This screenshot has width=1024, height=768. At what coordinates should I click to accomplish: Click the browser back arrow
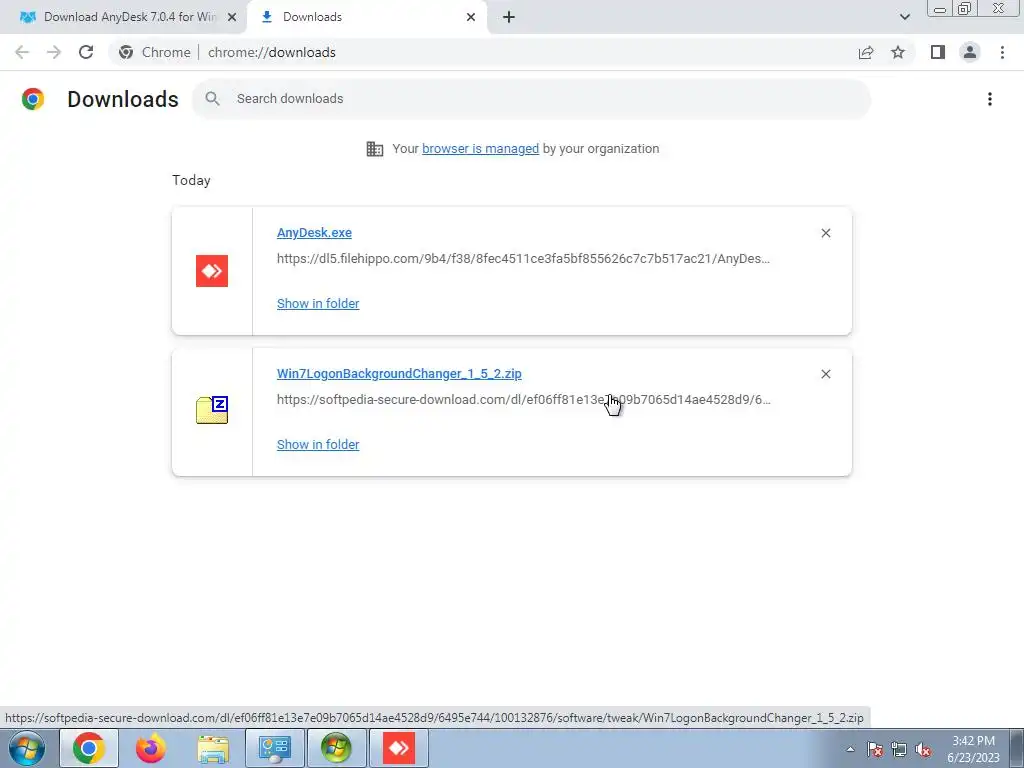coord(22,52)
